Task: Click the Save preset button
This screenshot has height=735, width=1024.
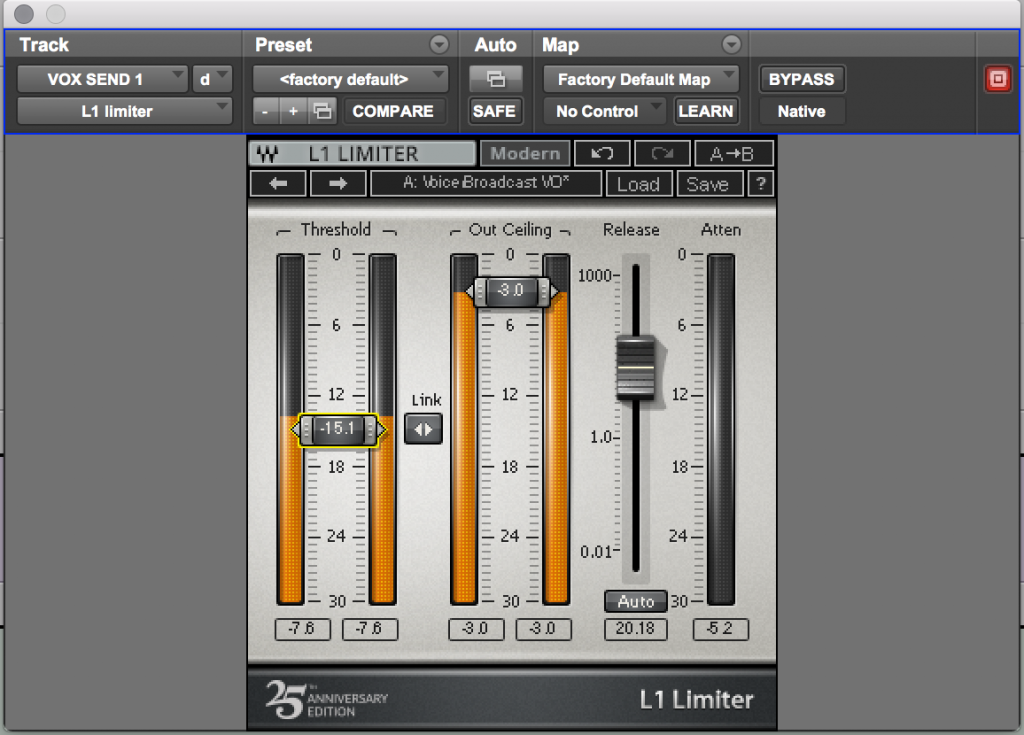Action: click(708, 184)
